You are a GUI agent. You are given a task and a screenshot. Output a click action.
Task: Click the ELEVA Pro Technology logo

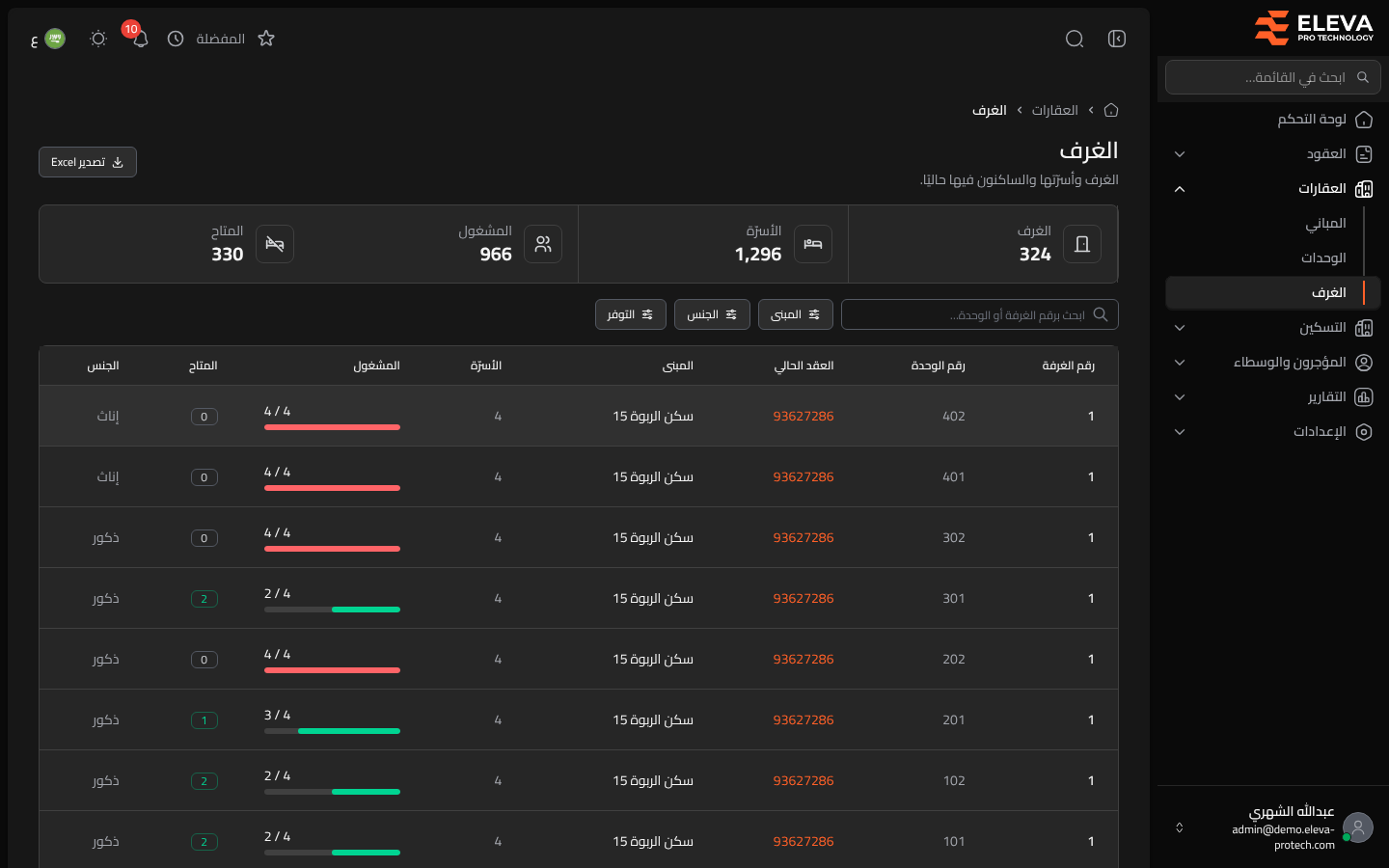[x=1314, y=28]
